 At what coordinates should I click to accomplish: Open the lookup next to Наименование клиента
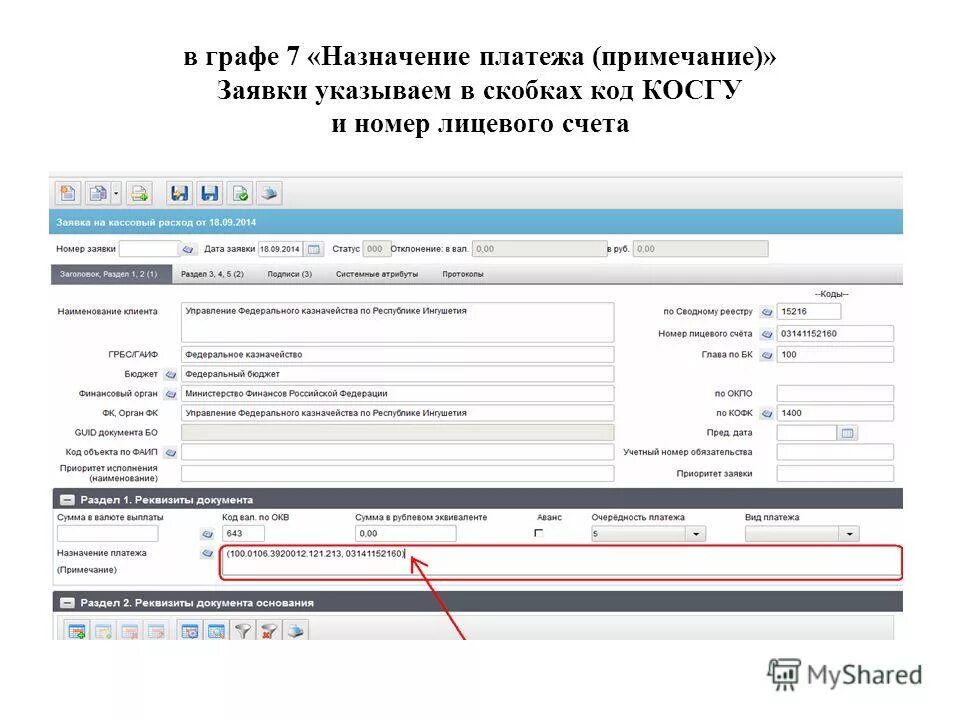pyautogui.click(x=170, y=310)
